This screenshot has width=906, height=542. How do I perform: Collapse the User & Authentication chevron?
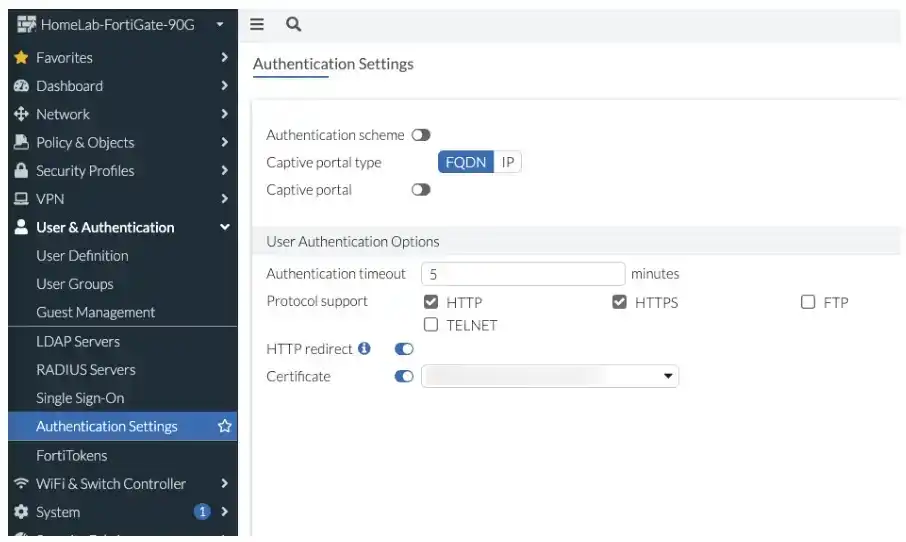click(x=225, y=227)
